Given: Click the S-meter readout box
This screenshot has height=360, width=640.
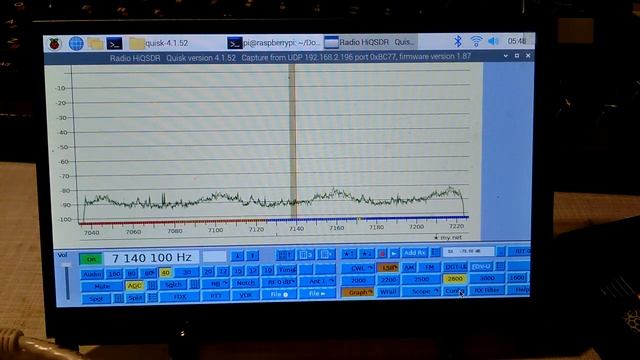Looking at the screenshot, I should click(x=468, y=251).
